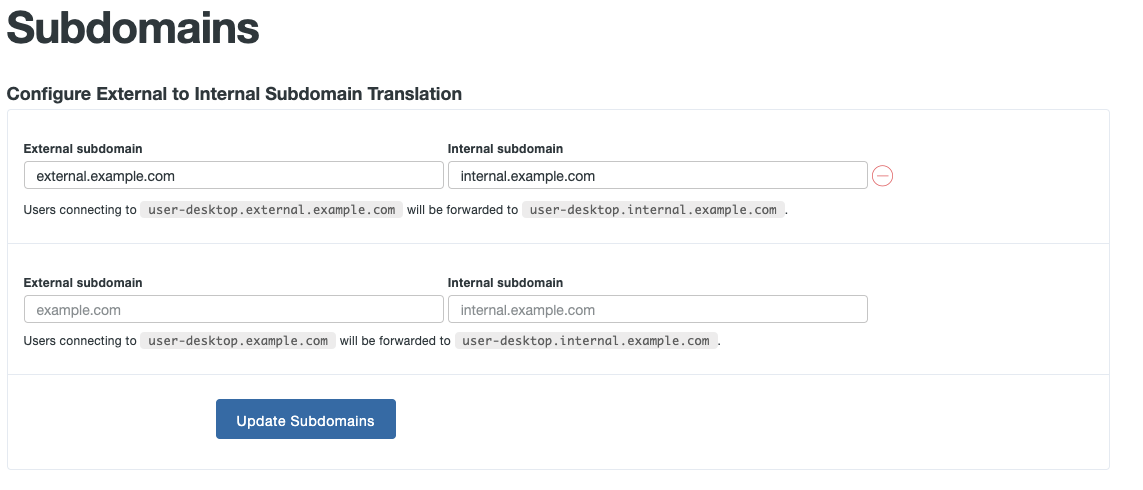
Task: Remove the external.example.com subdomain mapping
Action: [882, 176]
